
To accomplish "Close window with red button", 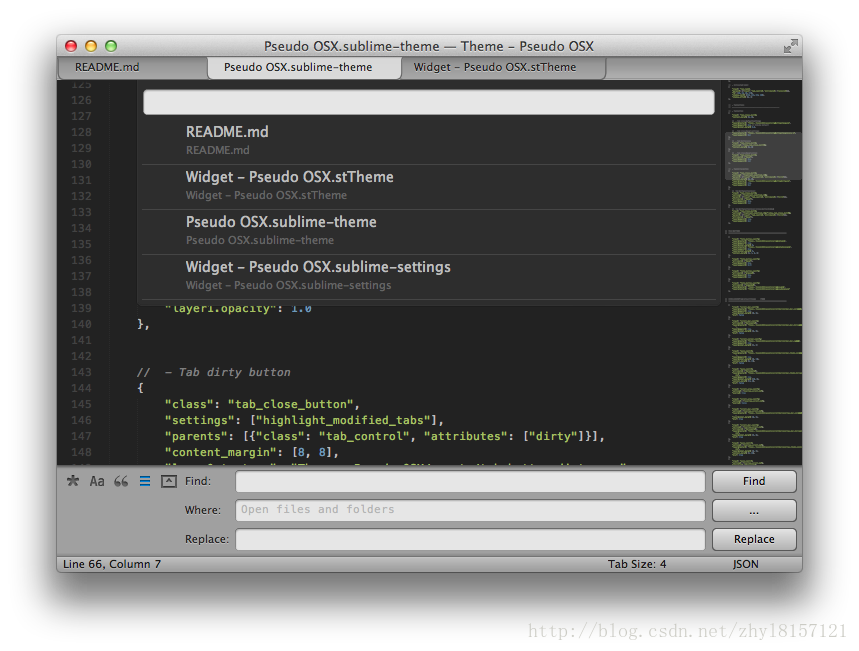I will pyautogui.click(x=71, y=46).
